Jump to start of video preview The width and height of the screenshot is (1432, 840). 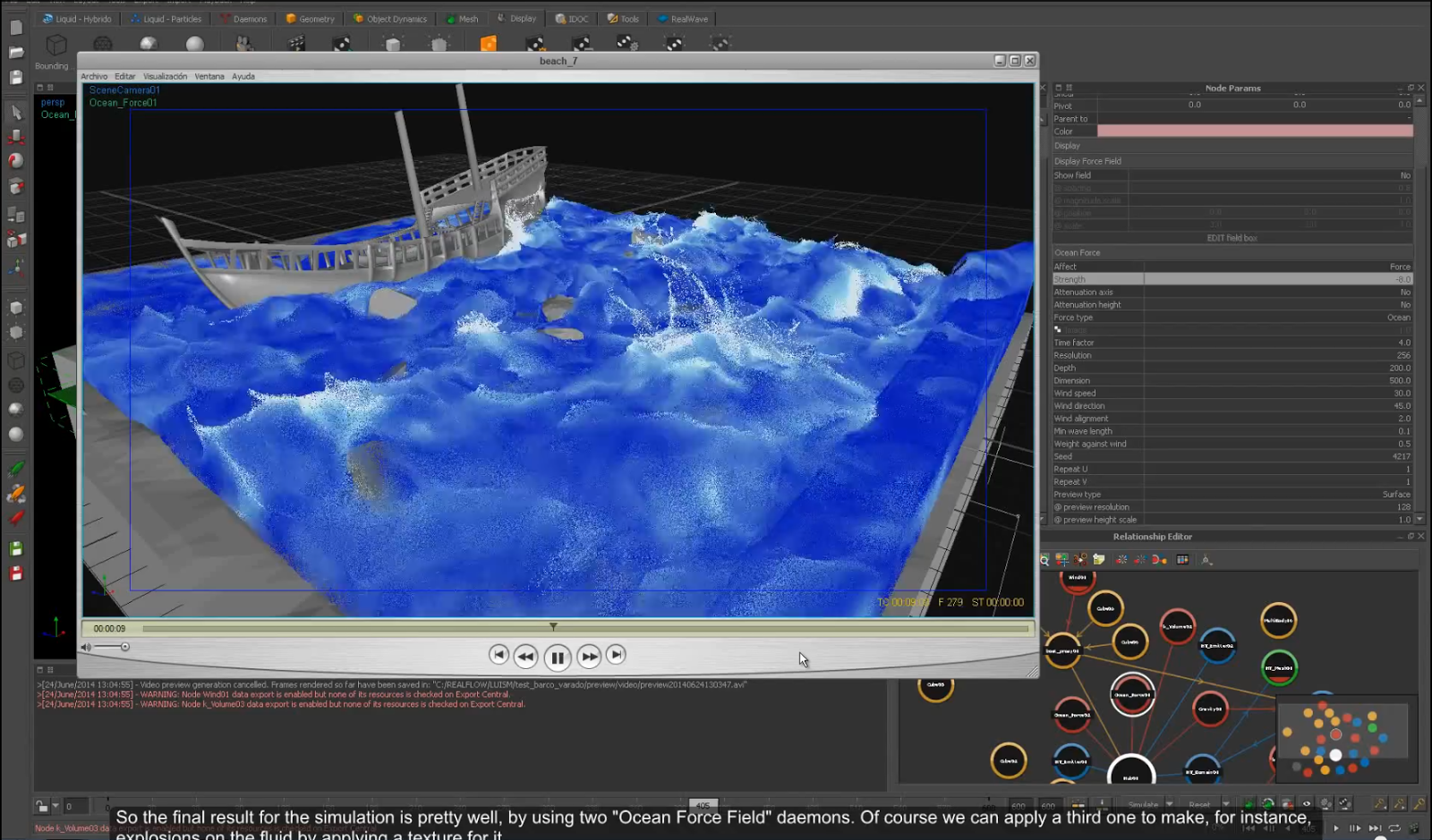click(x=499, y=656)
